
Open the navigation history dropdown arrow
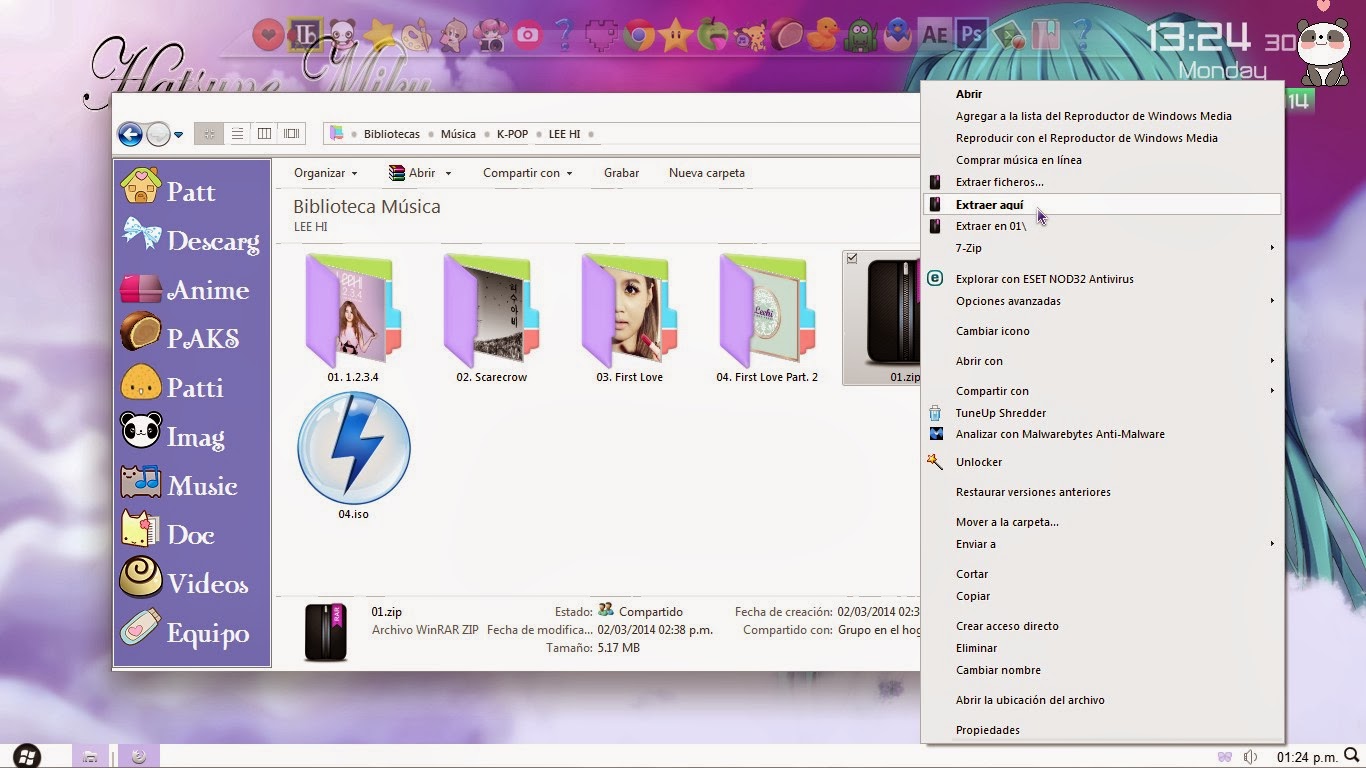[178, 134]
